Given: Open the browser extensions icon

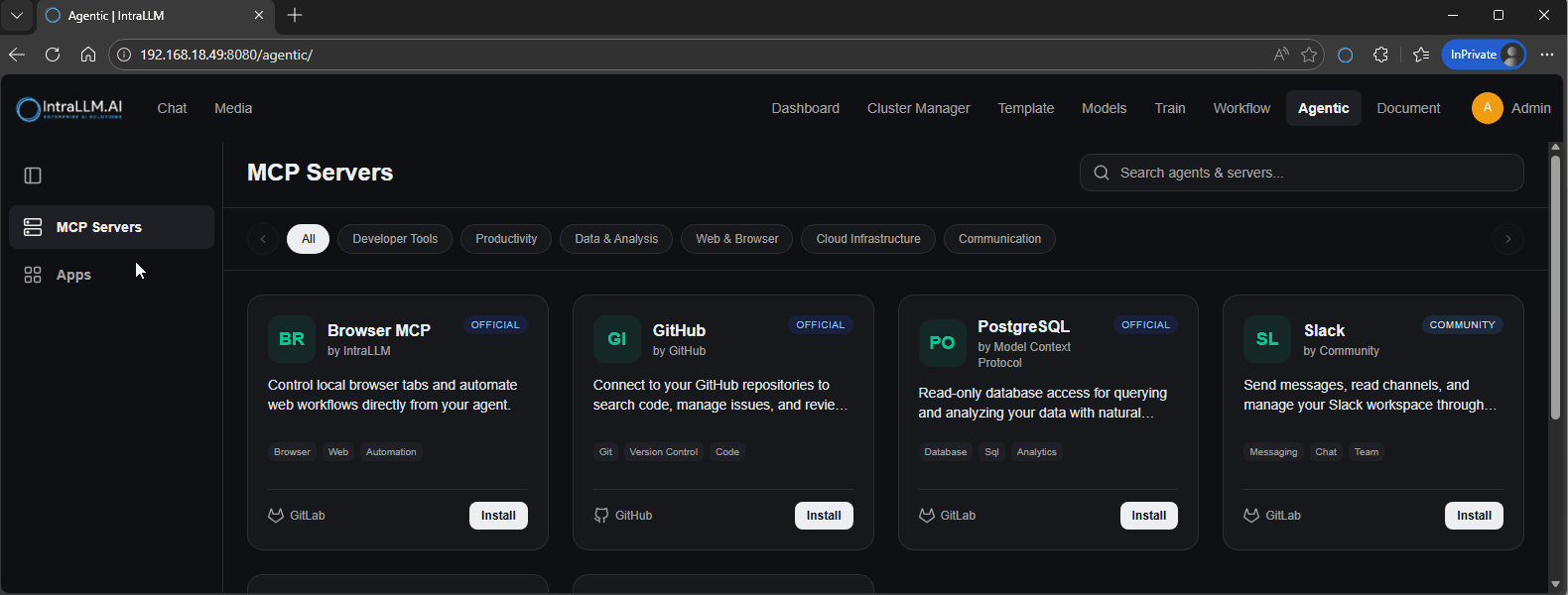Looking at the screenshot, I should point(1380,55).
